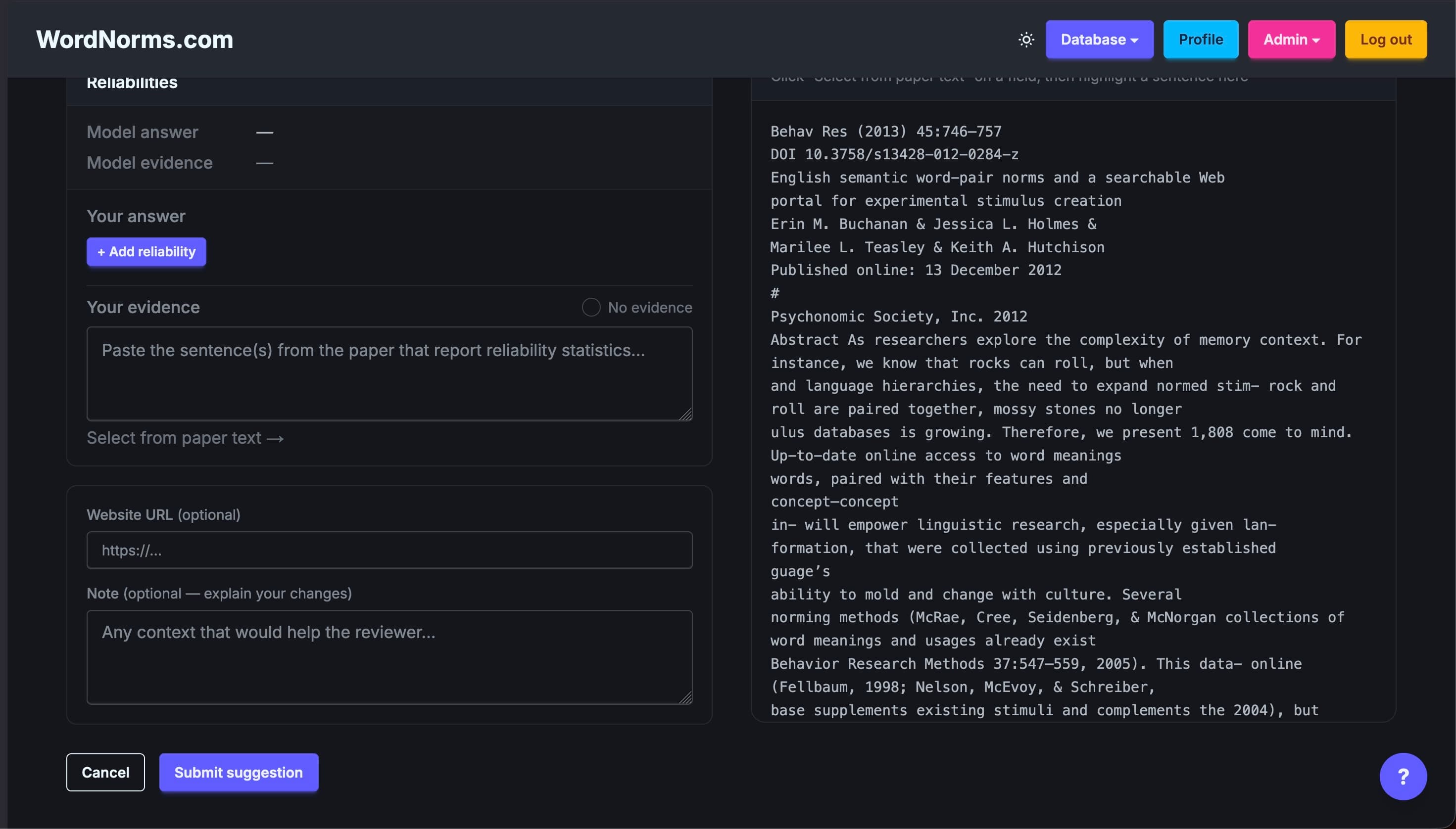
Task: Click the resize handle of Note textarea
Action: pyautogui.click(x=686, y=697)
